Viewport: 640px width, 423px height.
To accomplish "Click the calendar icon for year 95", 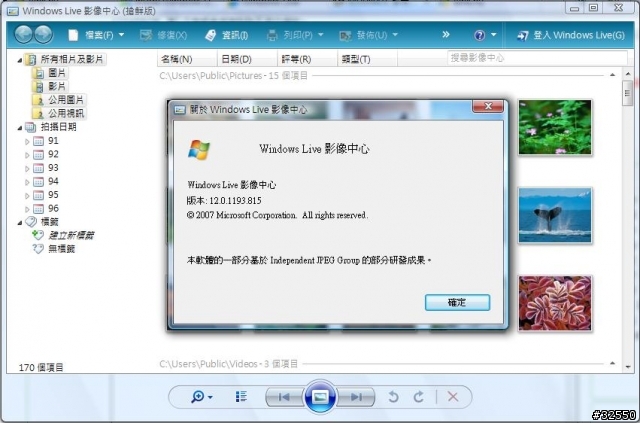I will [38, 195].
